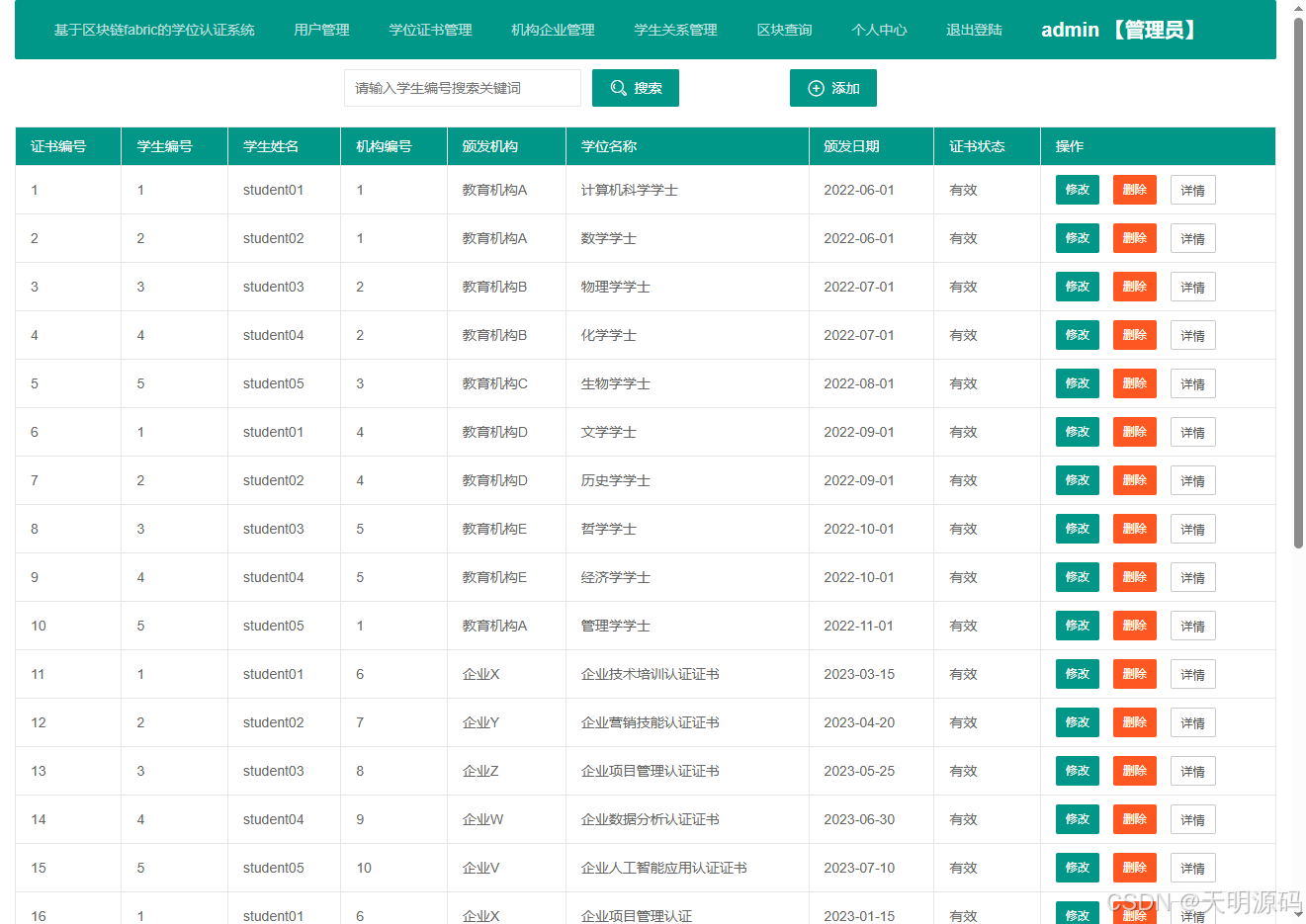1306x924 pixels.
Task: Click 删除 for certificate 1 计算机科学学士
Action: coord(1135,190)
